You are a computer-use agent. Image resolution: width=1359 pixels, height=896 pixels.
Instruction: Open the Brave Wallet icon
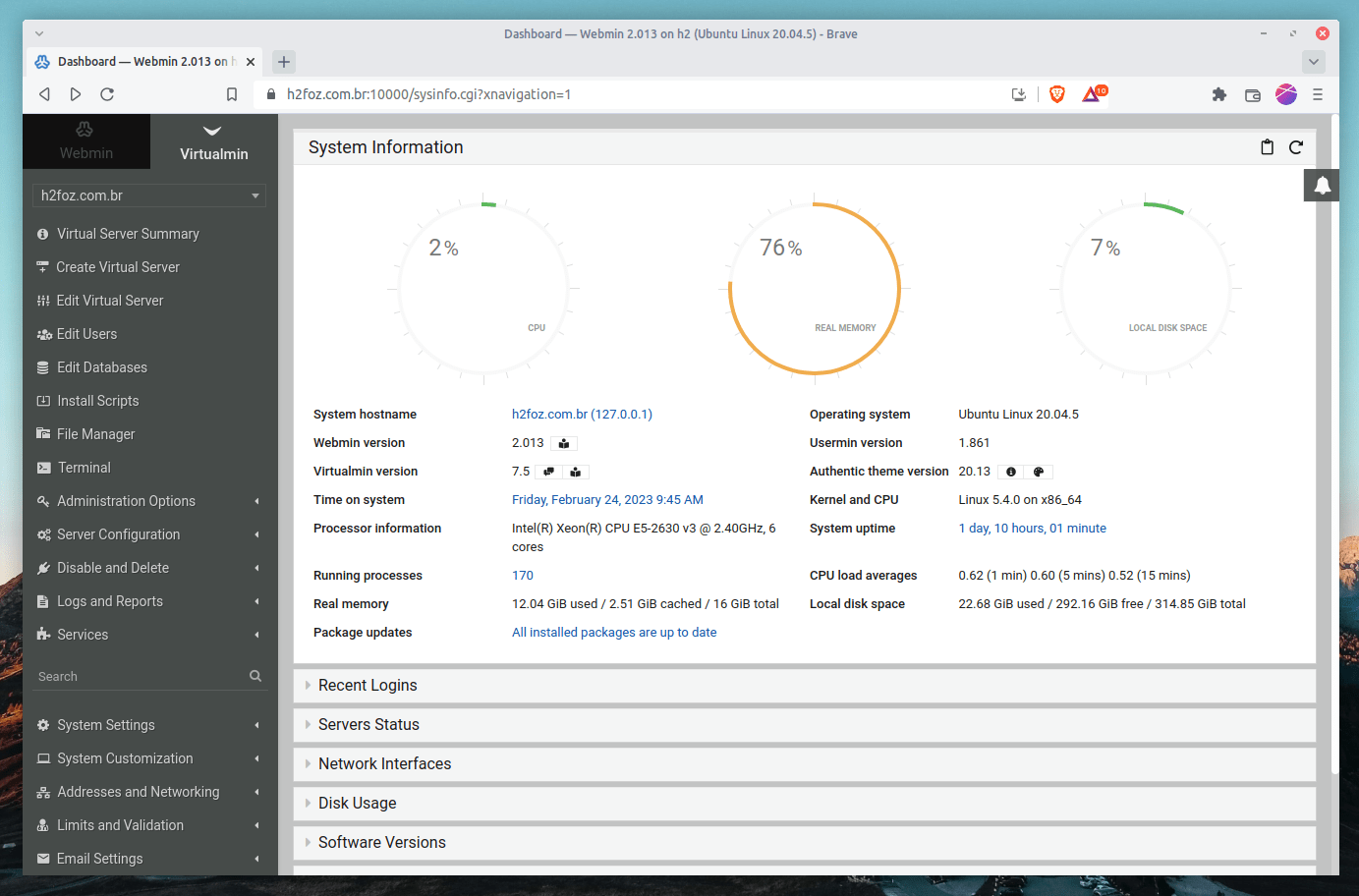(1253, 94)
